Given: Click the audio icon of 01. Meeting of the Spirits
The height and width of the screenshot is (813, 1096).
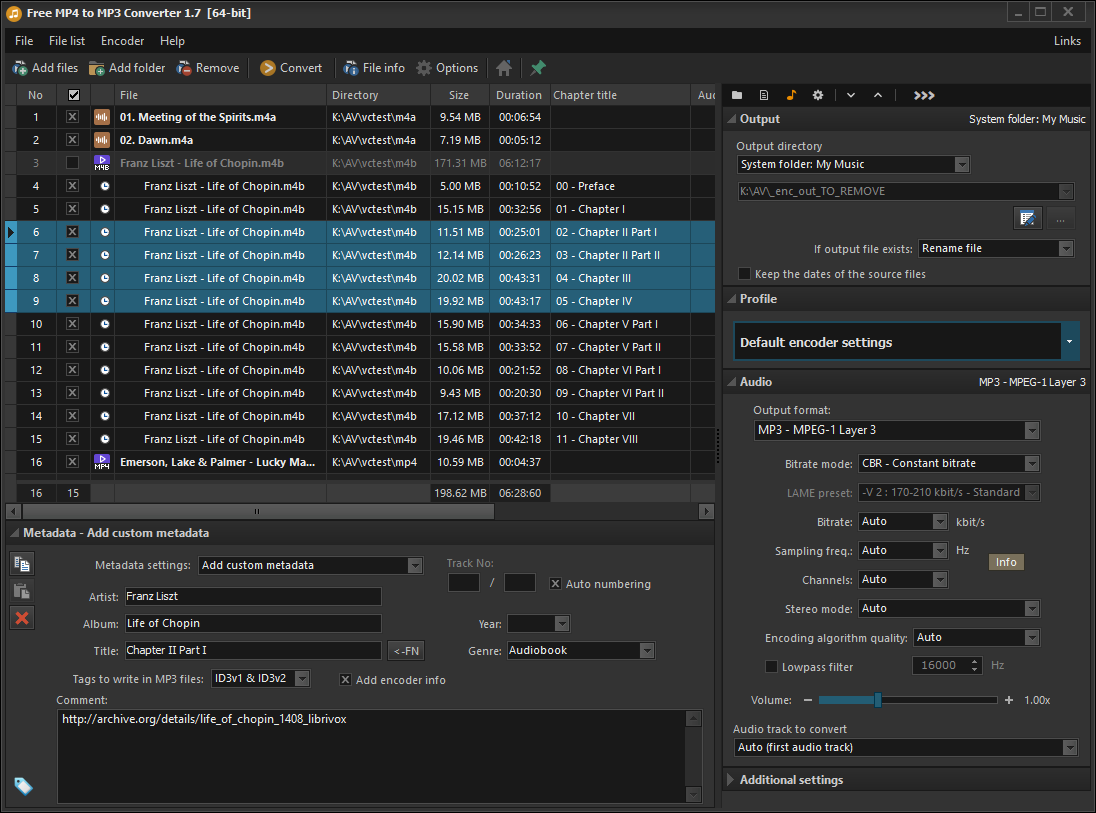Looking at the screenshot, I should click(x=102, y=117).
